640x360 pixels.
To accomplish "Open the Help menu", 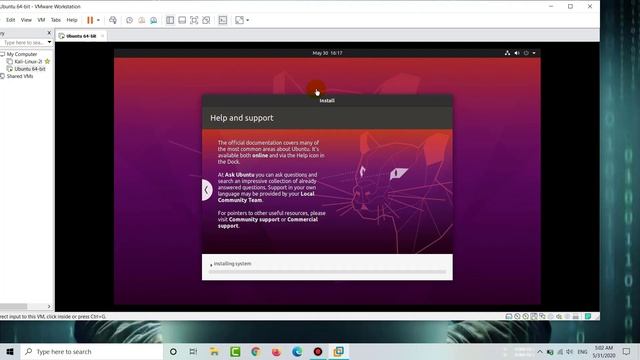I will 72,20.
